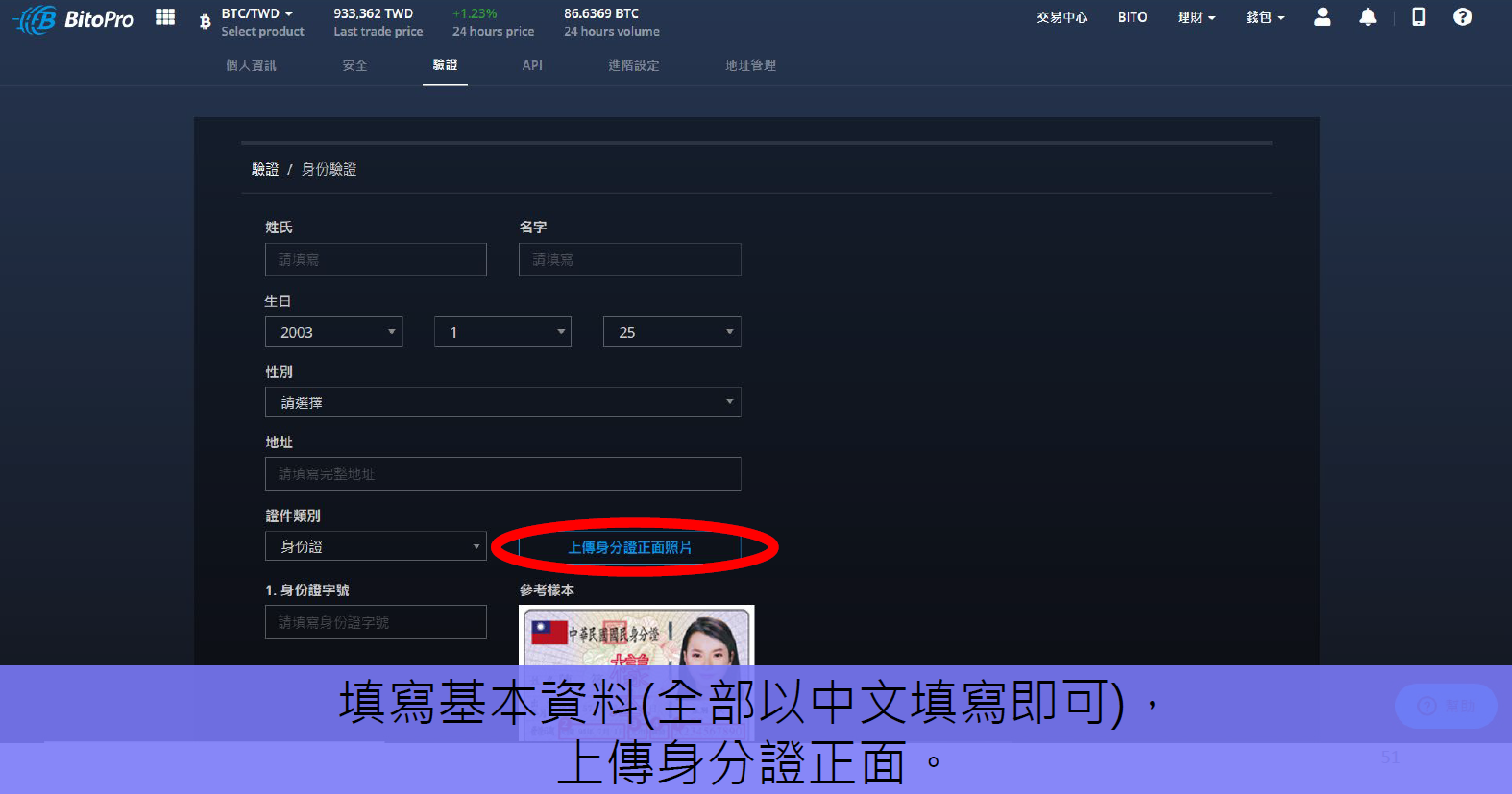Open birth day dropdown showing 25
Screen dimensions: 1512x794
672,331
